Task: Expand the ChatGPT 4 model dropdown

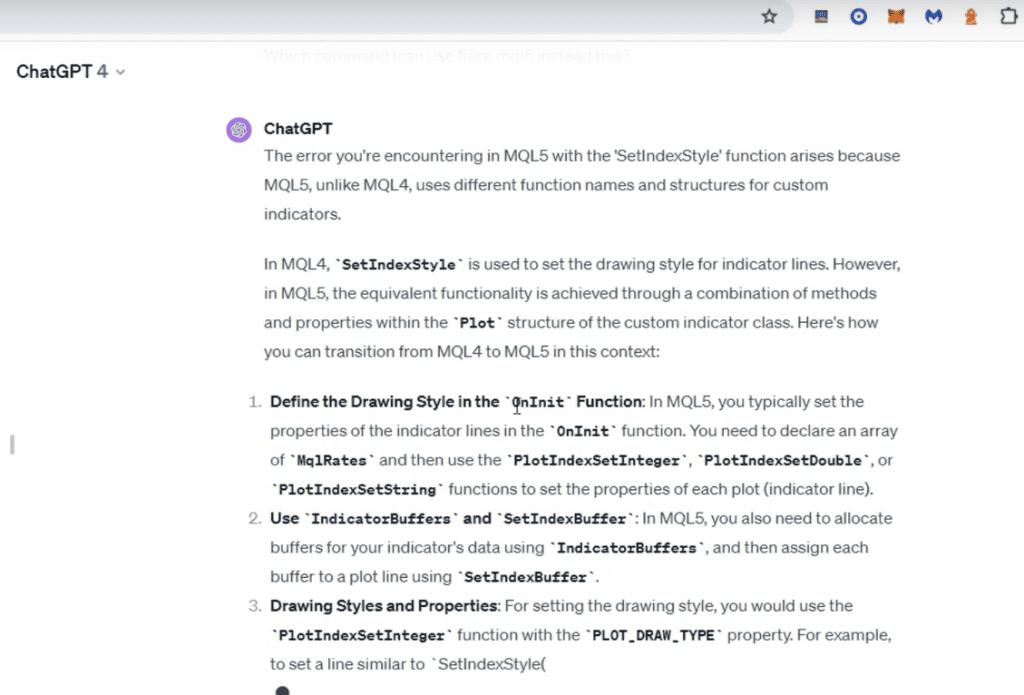Action: (x=70, y=72)
